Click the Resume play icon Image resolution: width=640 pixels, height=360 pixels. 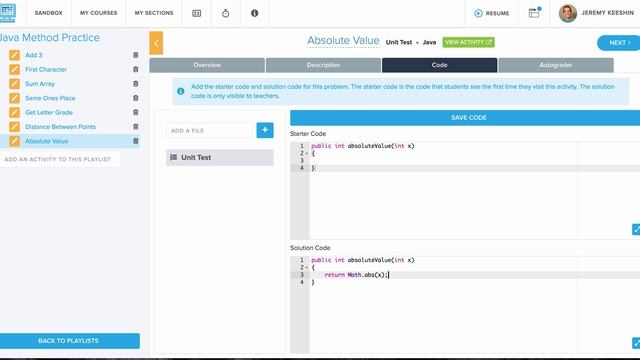click(x=478, y=13)
